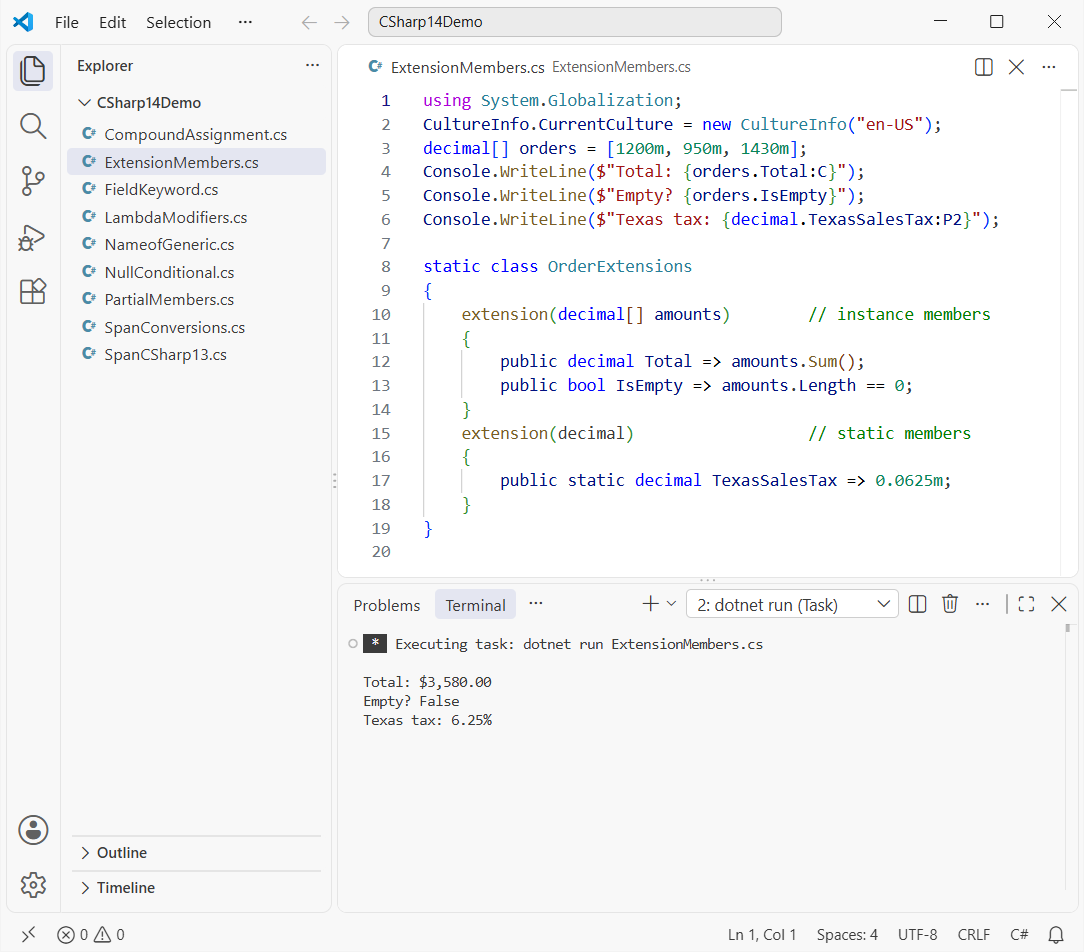
Task: Open terminal panel more actions ellipsis
Action: (982, 604)
